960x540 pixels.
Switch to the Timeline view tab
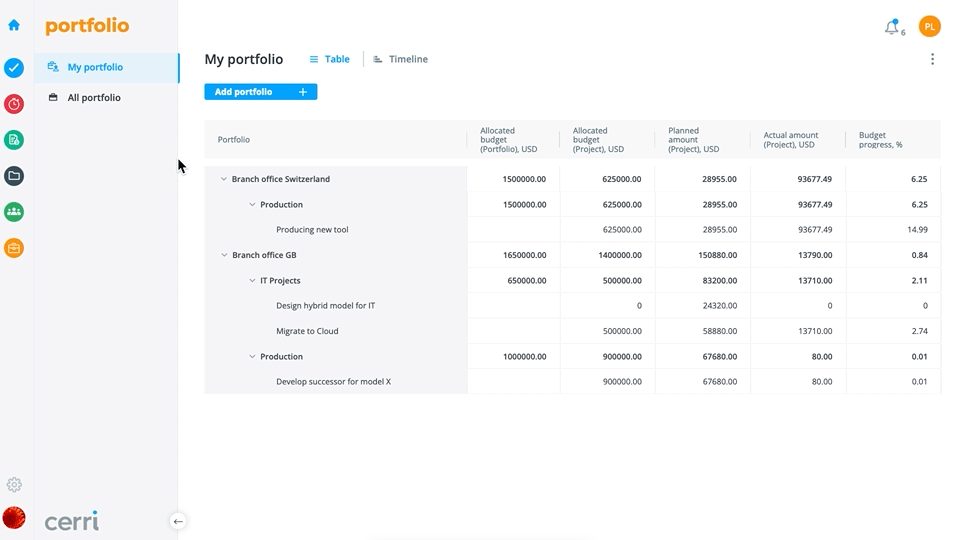(400, 59)
